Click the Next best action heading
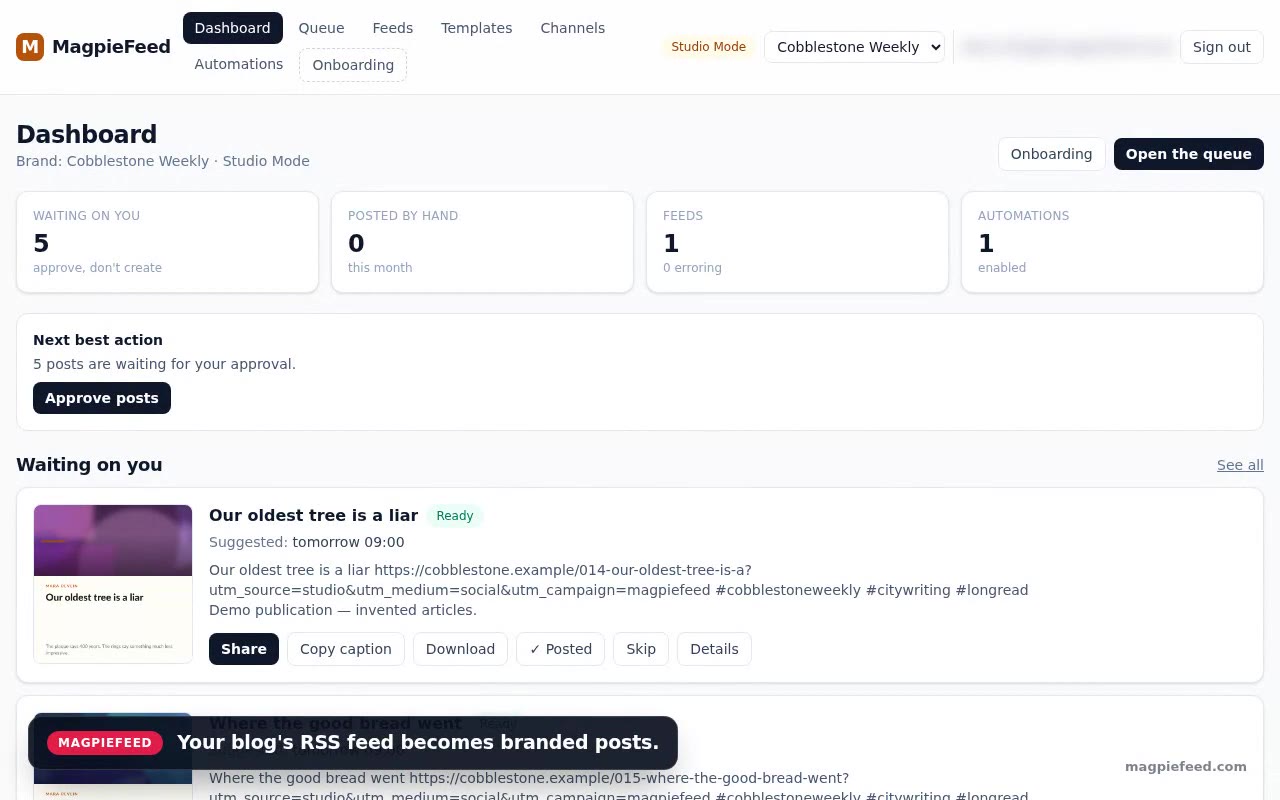The image size is (1280, 800). 98,340
